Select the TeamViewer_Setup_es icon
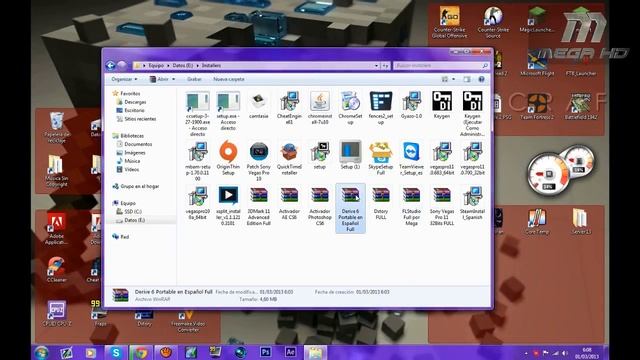 click(411, 158)
